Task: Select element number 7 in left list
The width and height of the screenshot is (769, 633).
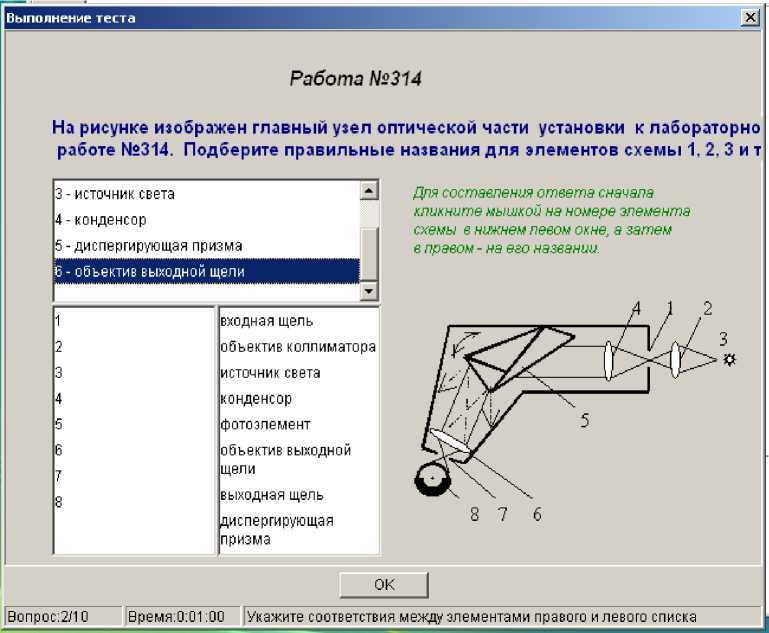Action: (134, 476)
